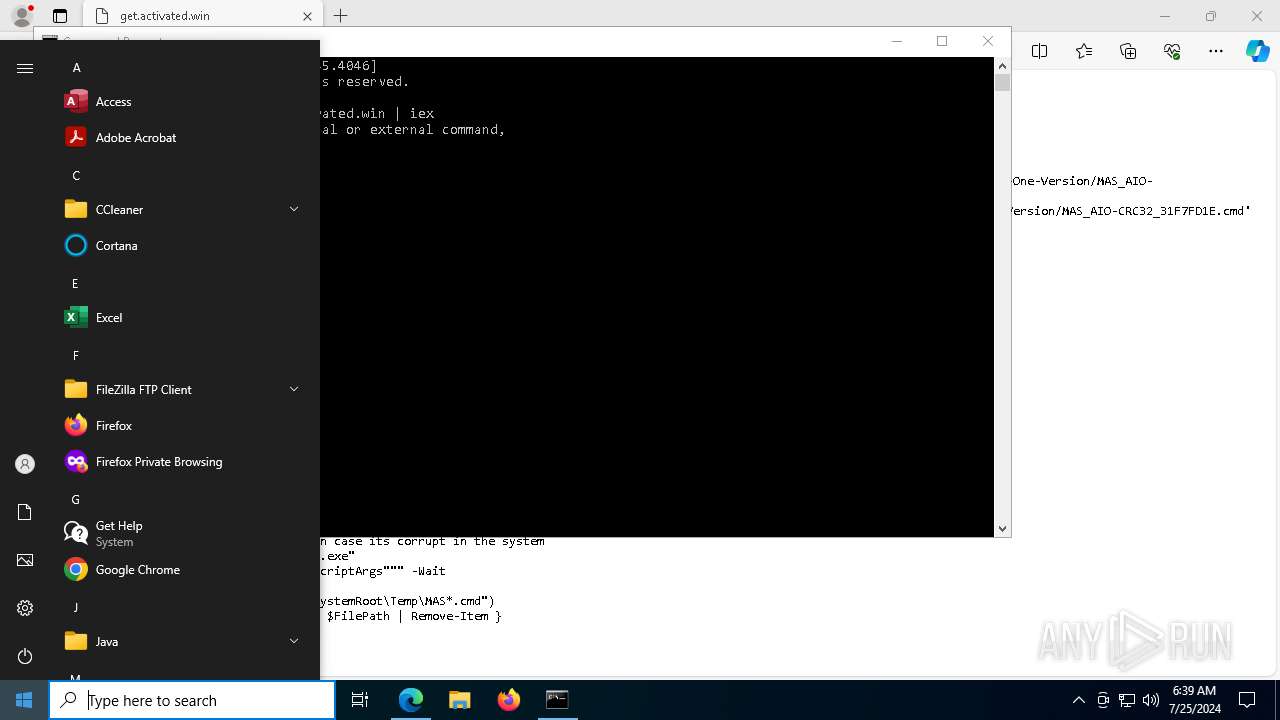Open Edge tab actions menu

(x=60, y=16)
